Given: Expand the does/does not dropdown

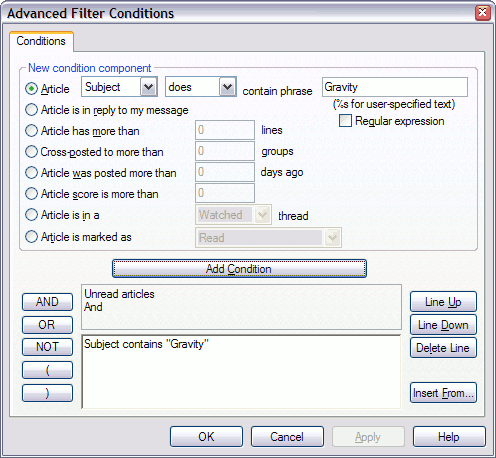Looking at the screenshot, I should pyautogui.click(x=227, y=87).
